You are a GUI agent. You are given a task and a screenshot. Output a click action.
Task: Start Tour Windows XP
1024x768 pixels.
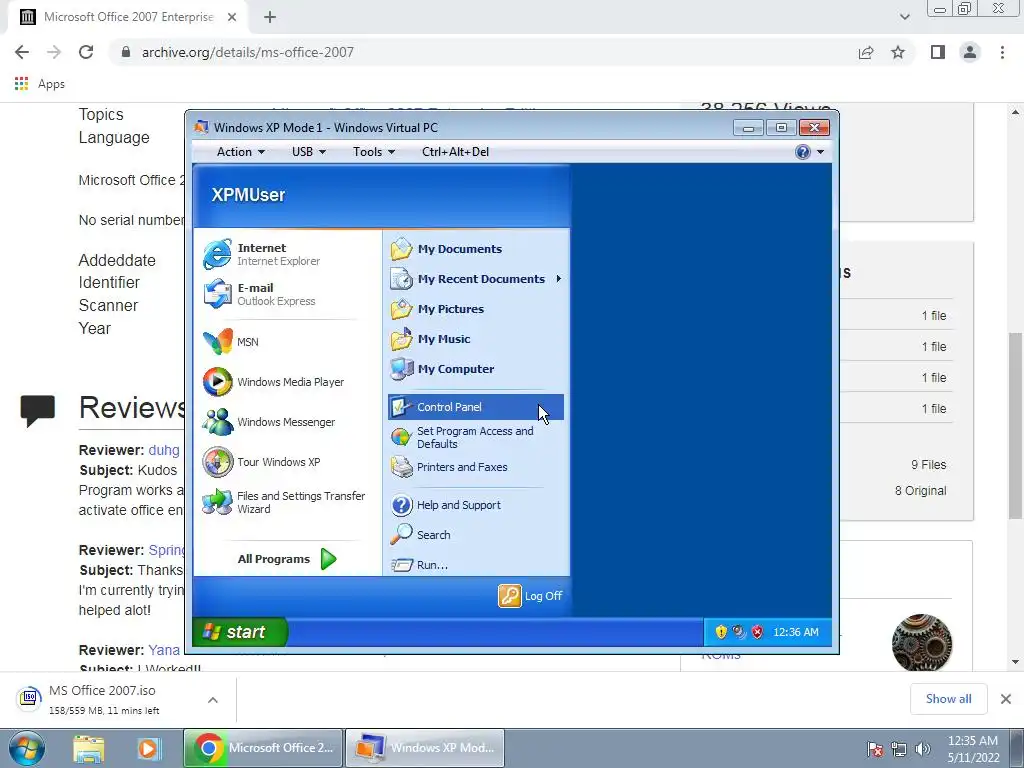261,462
